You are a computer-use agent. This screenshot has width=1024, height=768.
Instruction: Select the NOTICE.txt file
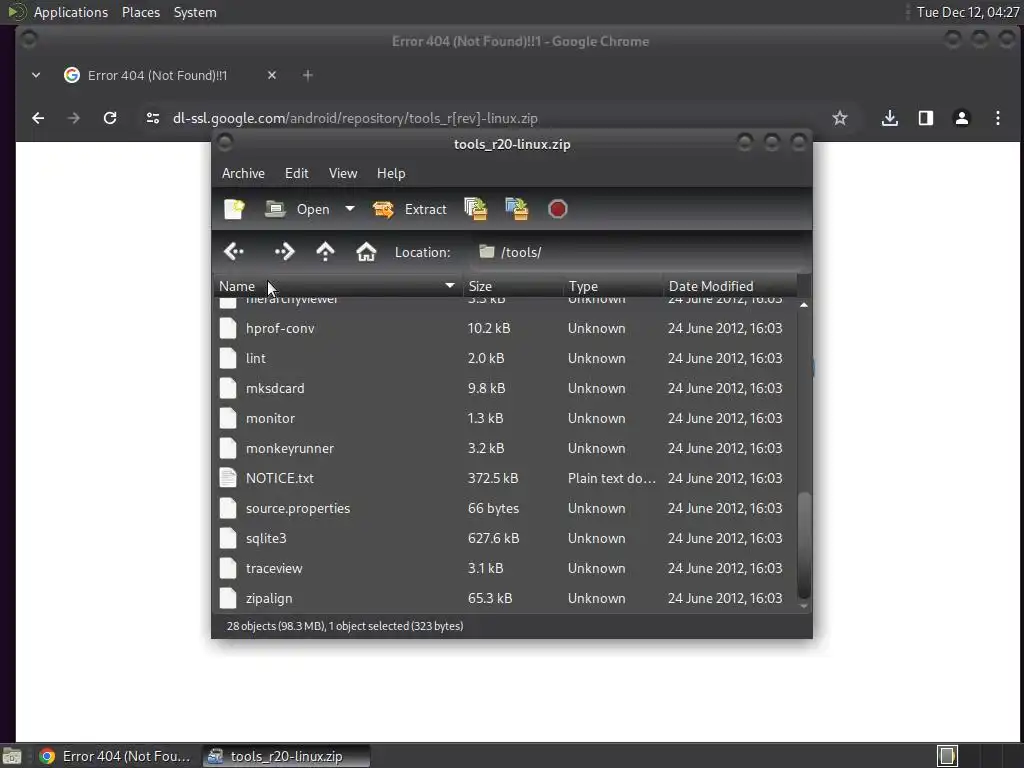coord(504,478)
